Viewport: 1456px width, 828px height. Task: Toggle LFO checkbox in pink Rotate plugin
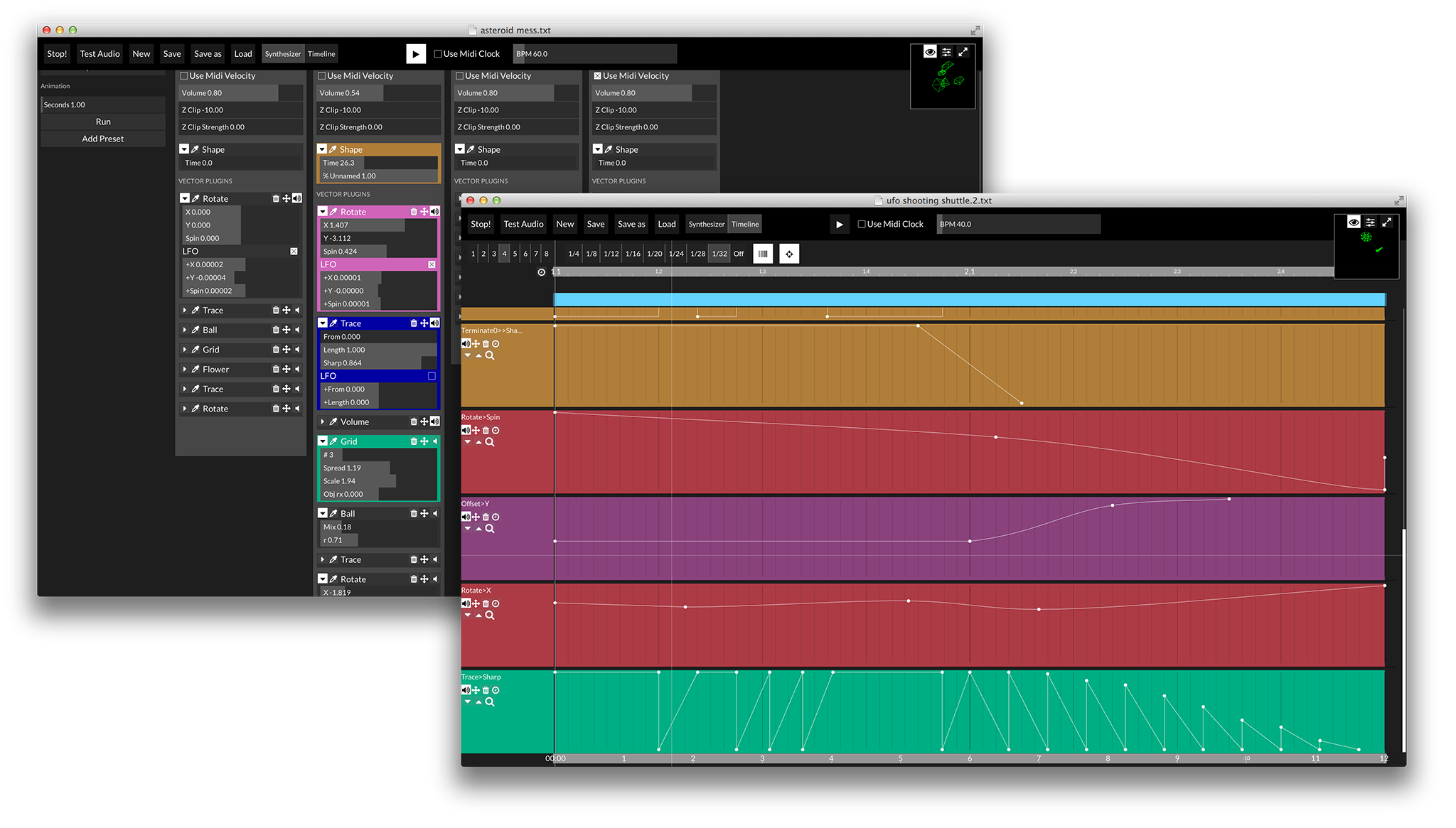(x=432, y=264)
